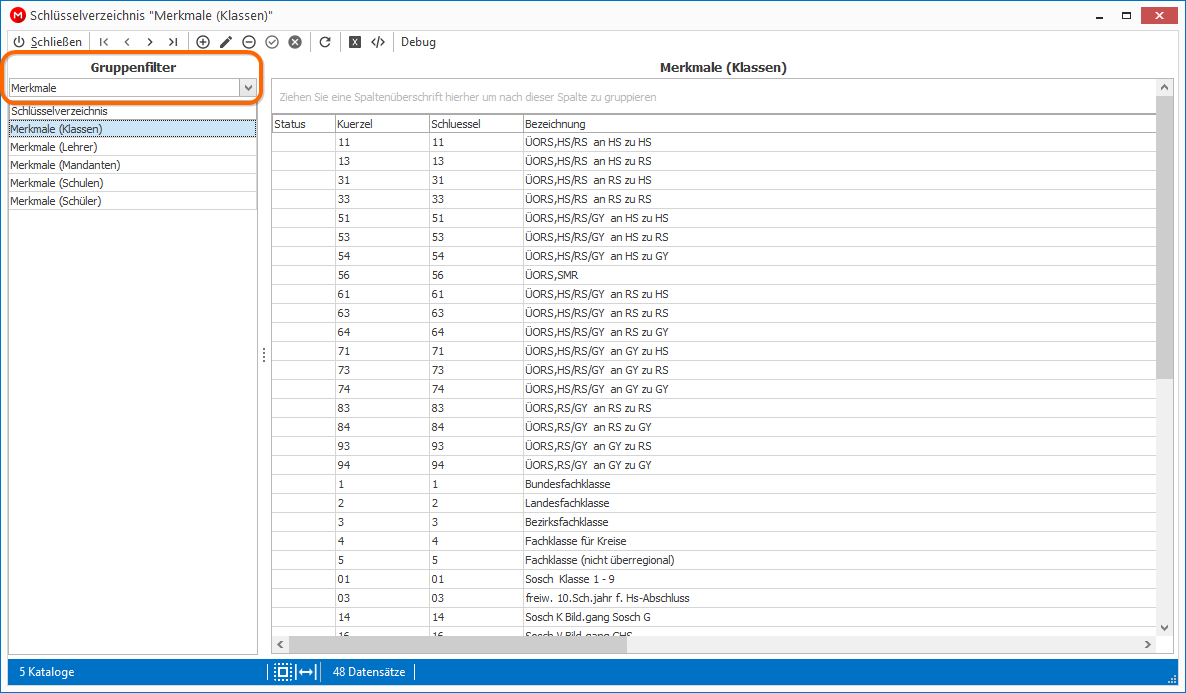The width and height of the screenshot is (1186, 693).
Task: Select the row Landesfachklasse
Action: pos(714,503)
